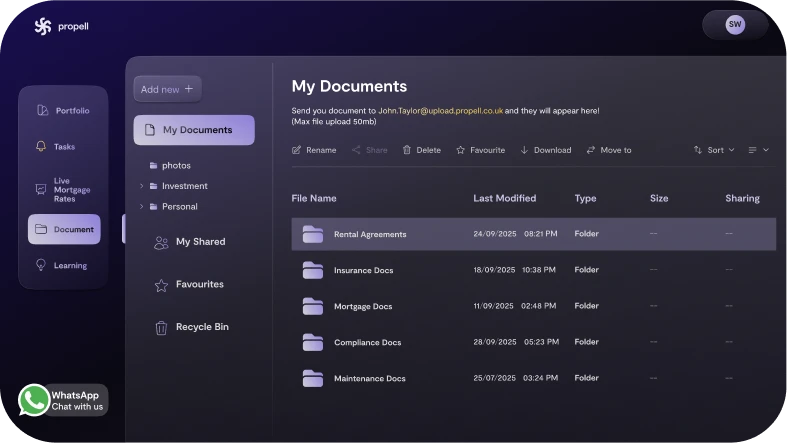Open the Recycle Bin section
This screenshot has height=443, width=787.
tap(201, 327)
